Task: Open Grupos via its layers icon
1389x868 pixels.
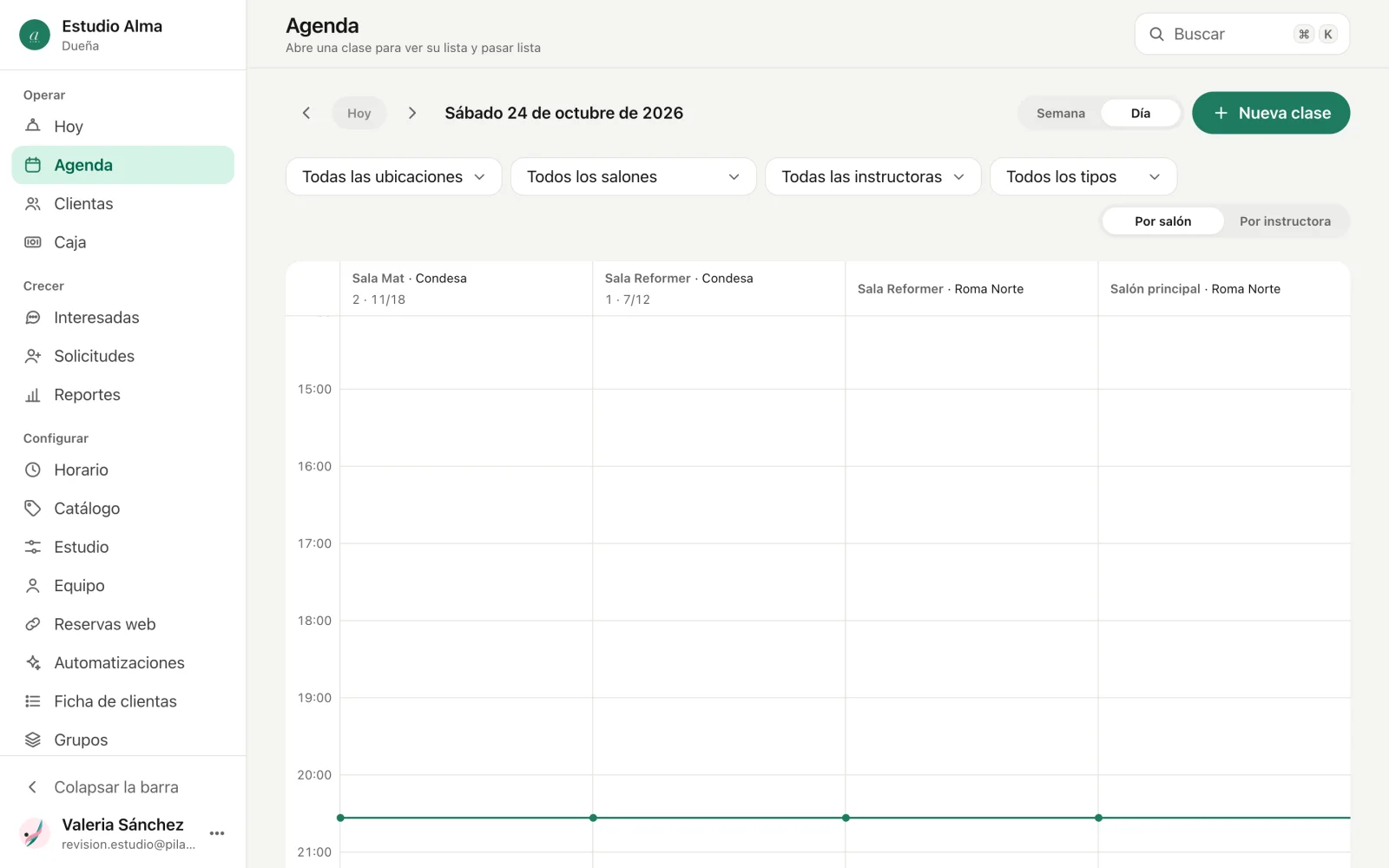Action: click(x=33, y=740)
